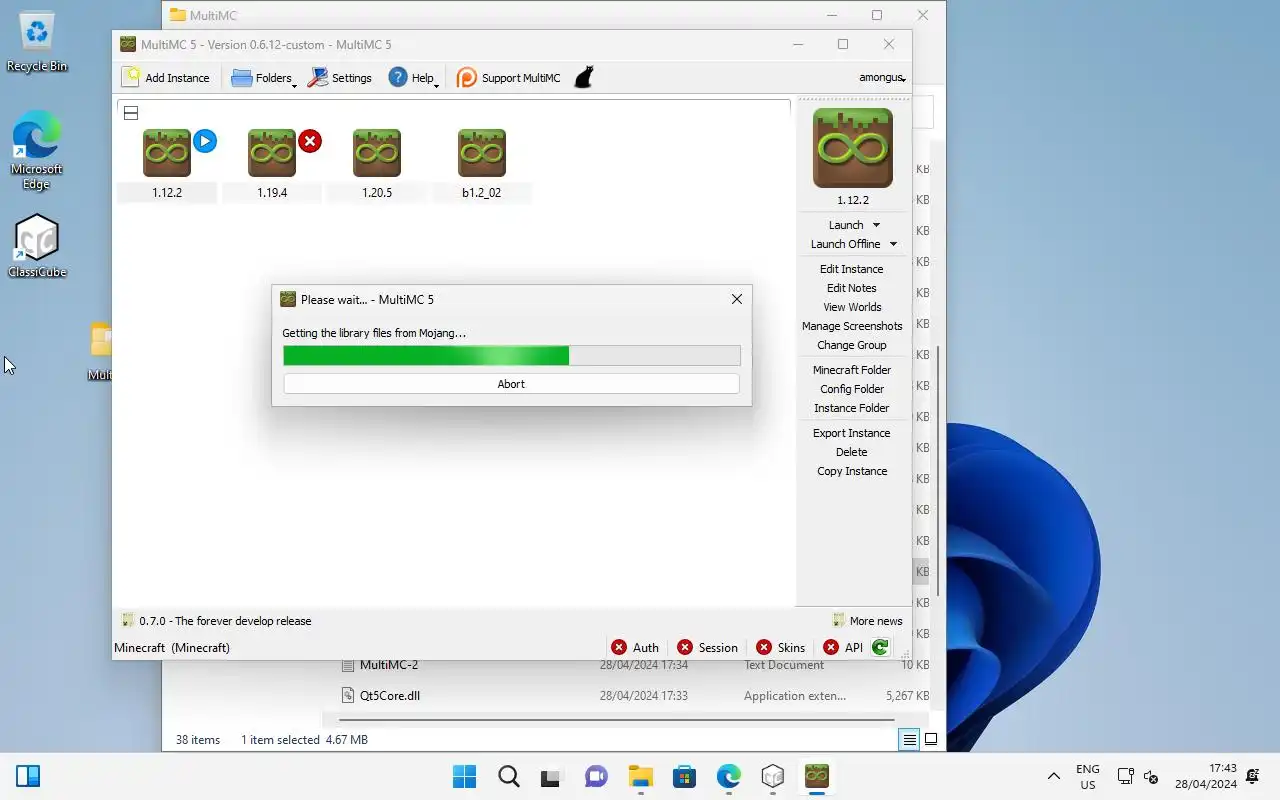Open MultiMC Settings from the toolbar

click(x=340, y=77)
